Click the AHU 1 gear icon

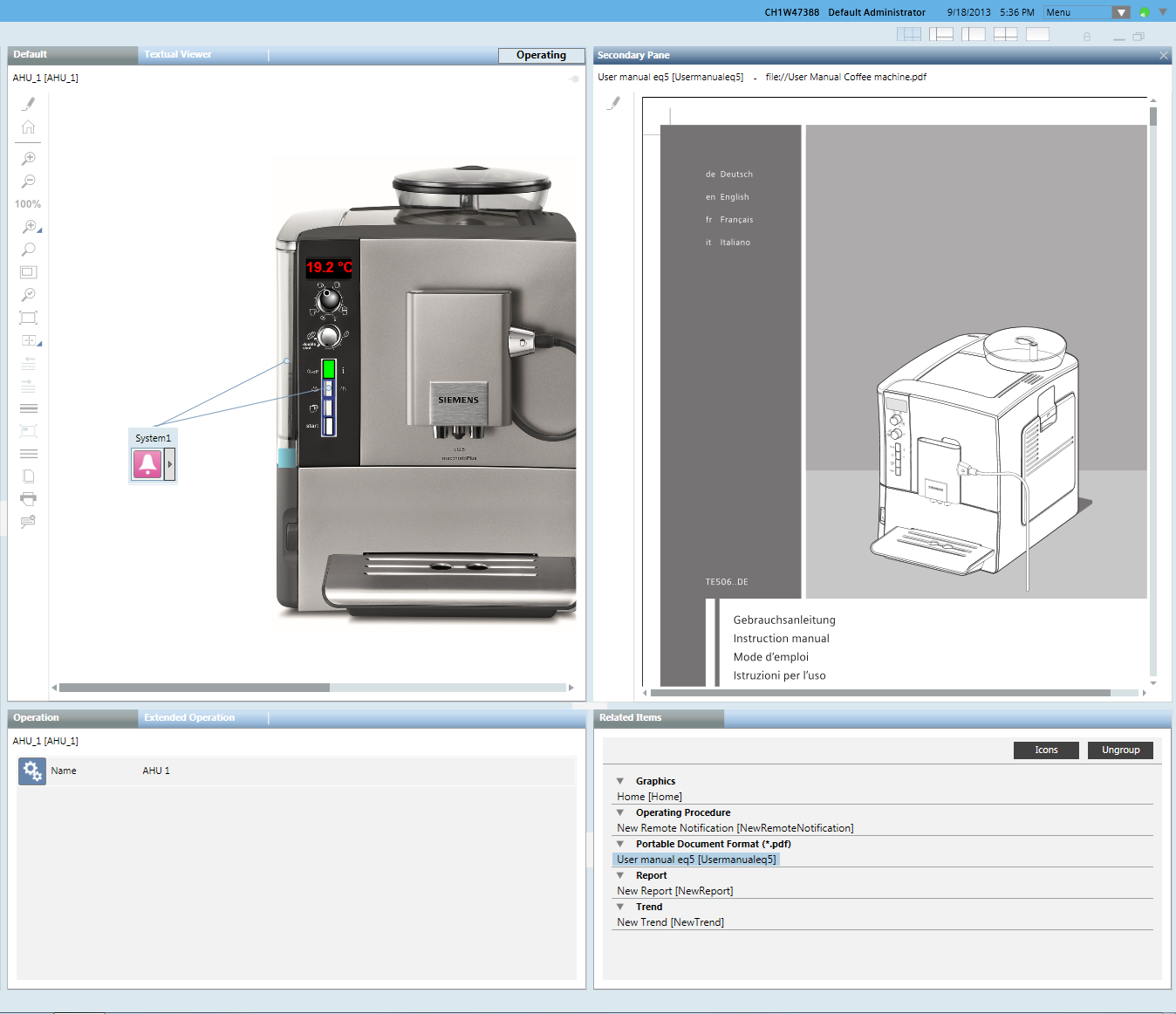tap(32, 771)
